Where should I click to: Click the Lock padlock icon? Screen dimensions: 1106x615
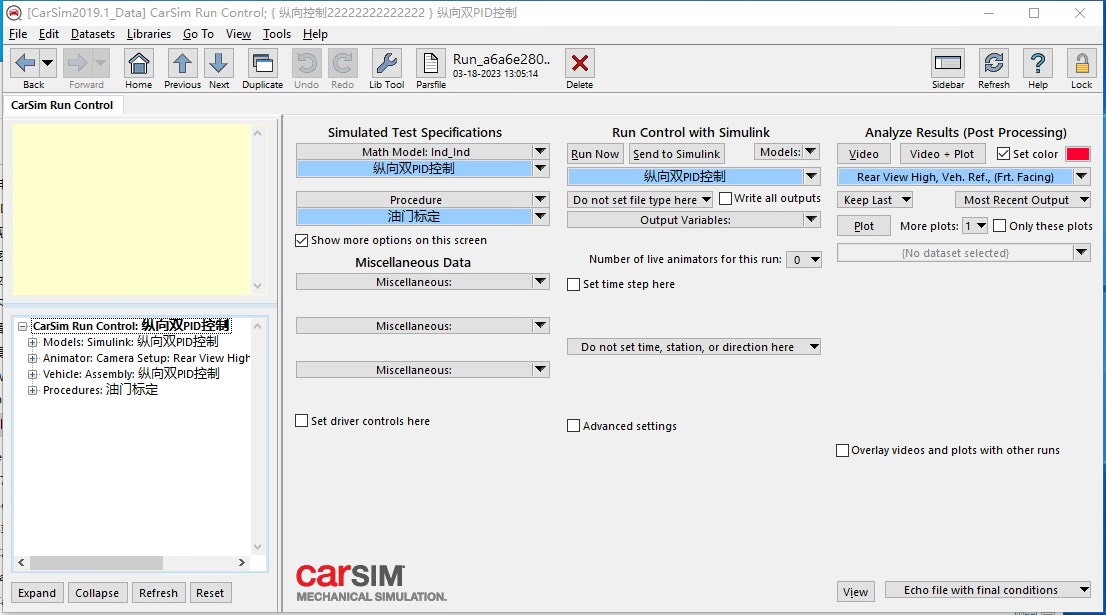(1081, 63)
